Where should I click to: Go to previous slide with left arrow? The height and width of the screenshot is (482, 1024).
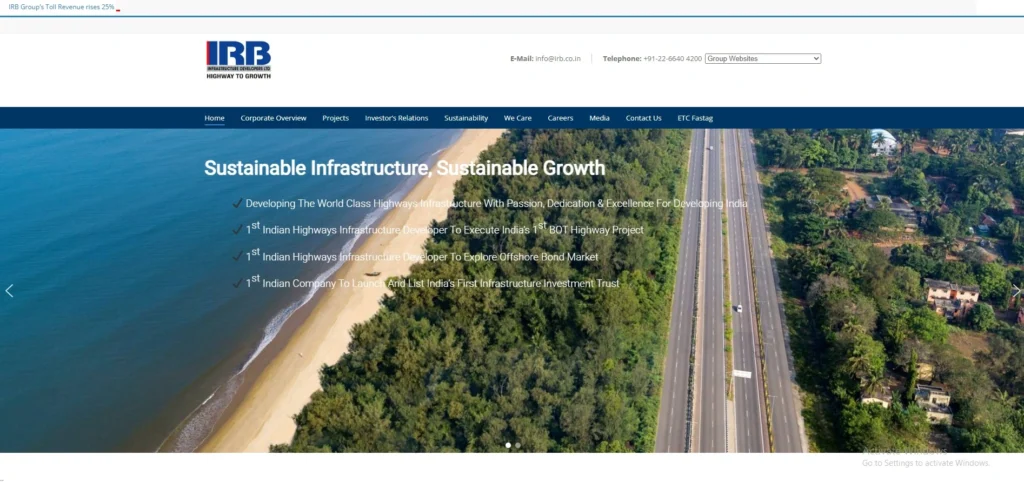click(9, 291)
